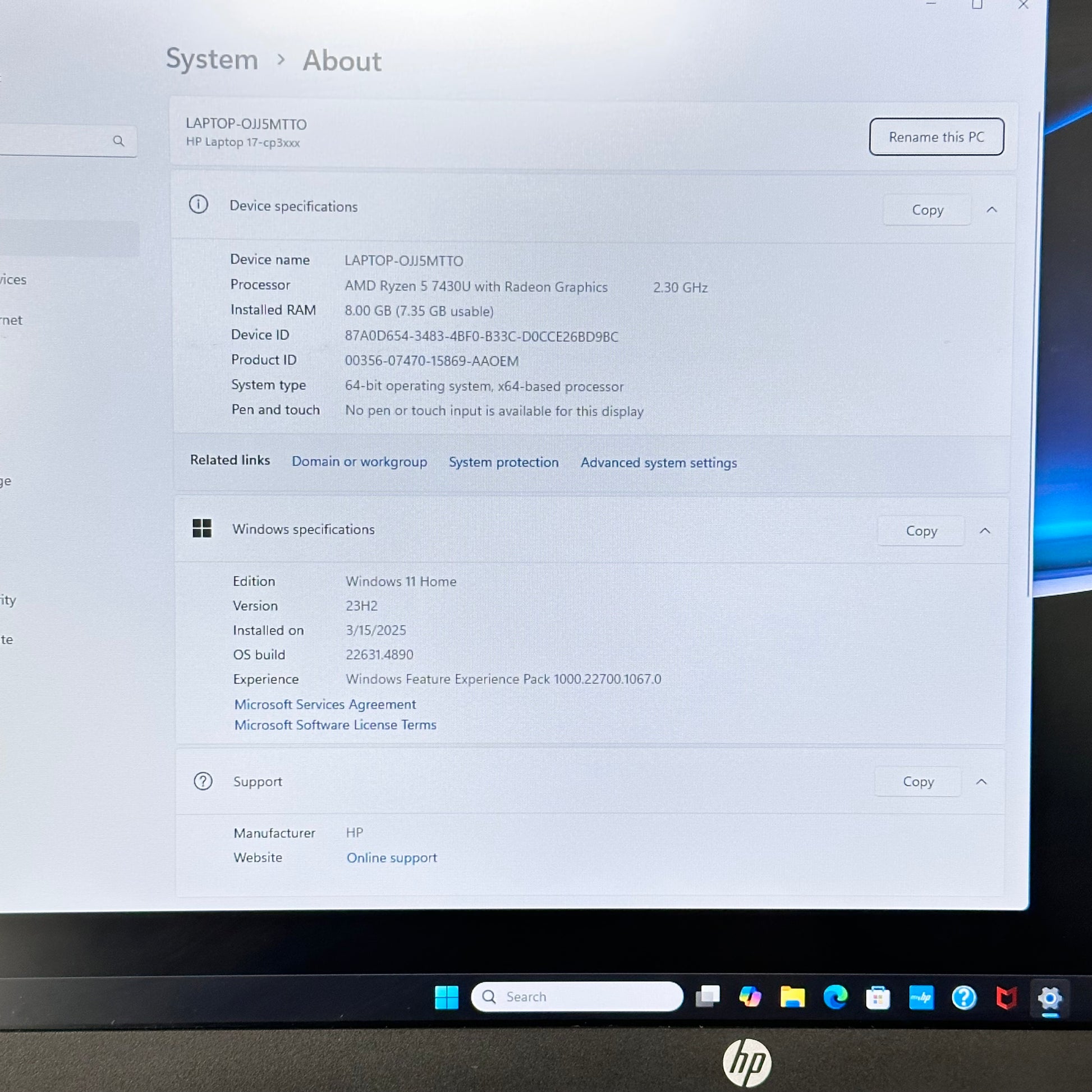This screenshot has width=1092, height=1092.
Task: Collapse the Support section
Action: pos(981,782)
